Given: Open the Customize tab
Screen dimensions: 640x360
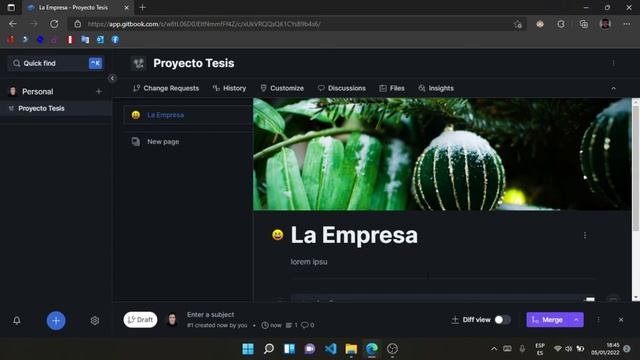Looking at the screenshot, I should 282,88.
